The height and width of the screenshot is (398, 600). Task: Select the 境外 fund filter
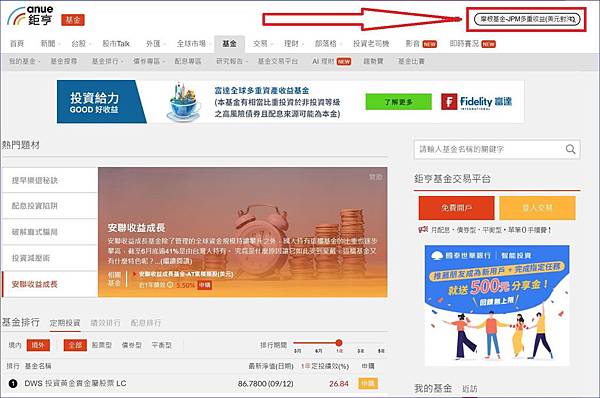(x=38, y=345)
